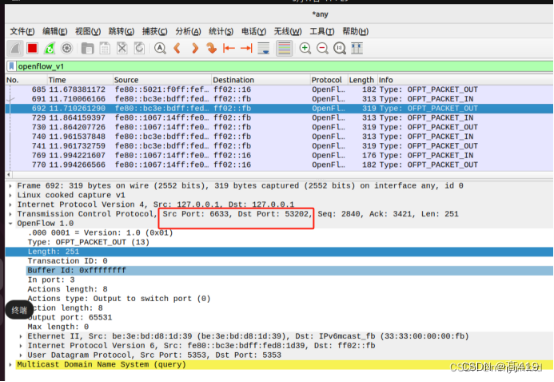The image size is (554, 382).
Task: Sort by the Time column header
Action: 80,80
